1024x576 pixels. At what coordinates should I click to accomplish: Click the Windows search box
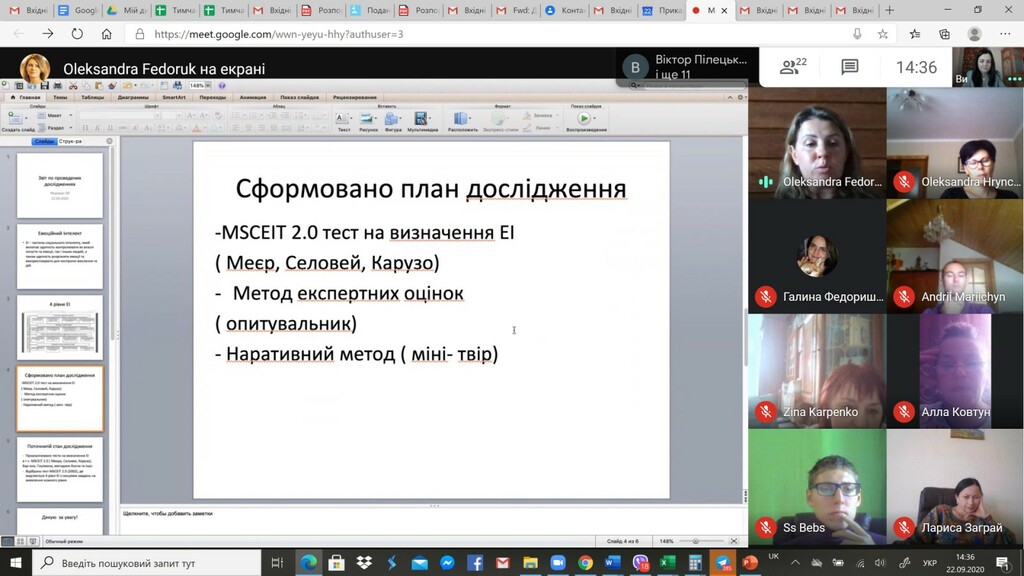point(150,563)
